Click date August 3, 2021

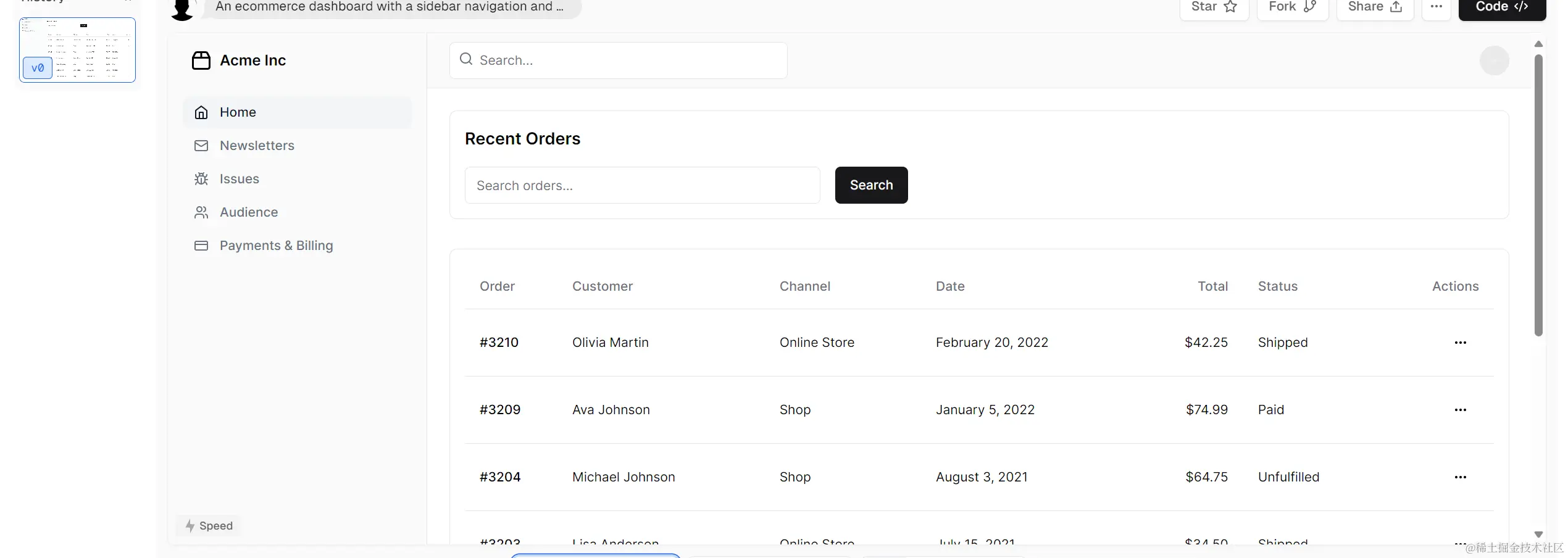(982, 477)
